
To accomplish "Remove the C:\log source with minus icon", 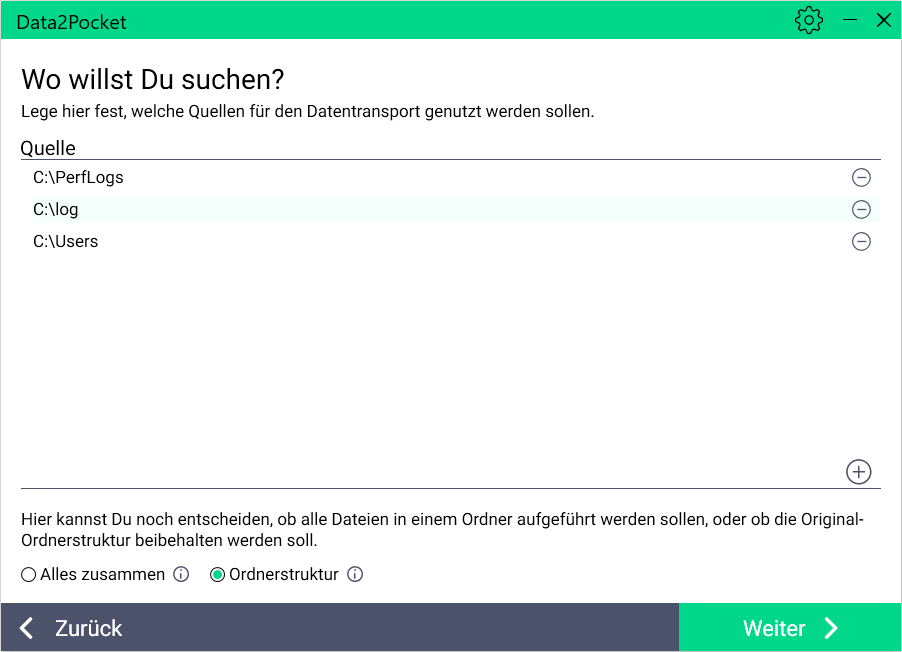I will tap(861, 210).
